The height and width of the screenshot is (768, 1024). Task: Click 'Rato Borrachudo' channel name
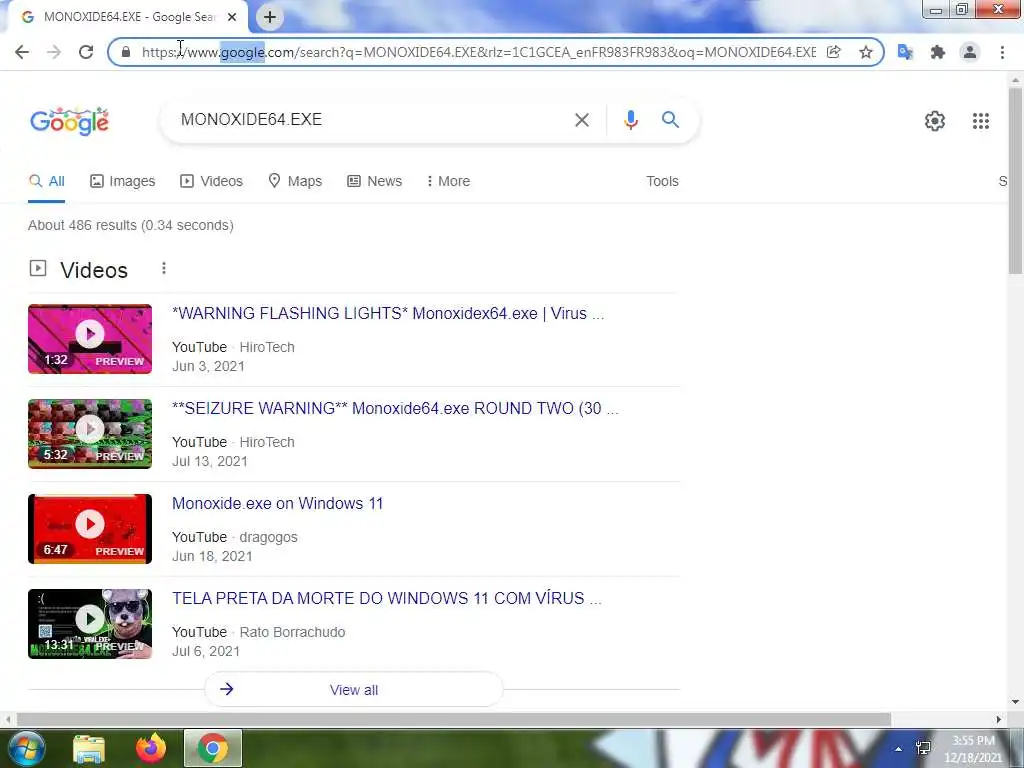pos(293,632)
